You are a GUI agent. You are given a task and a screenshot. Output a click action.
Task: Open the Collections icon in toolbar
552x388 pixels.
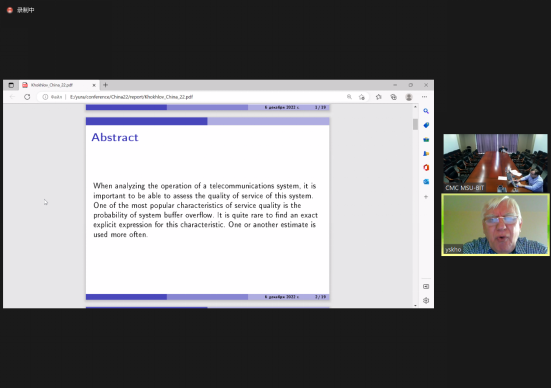point(394,97)
